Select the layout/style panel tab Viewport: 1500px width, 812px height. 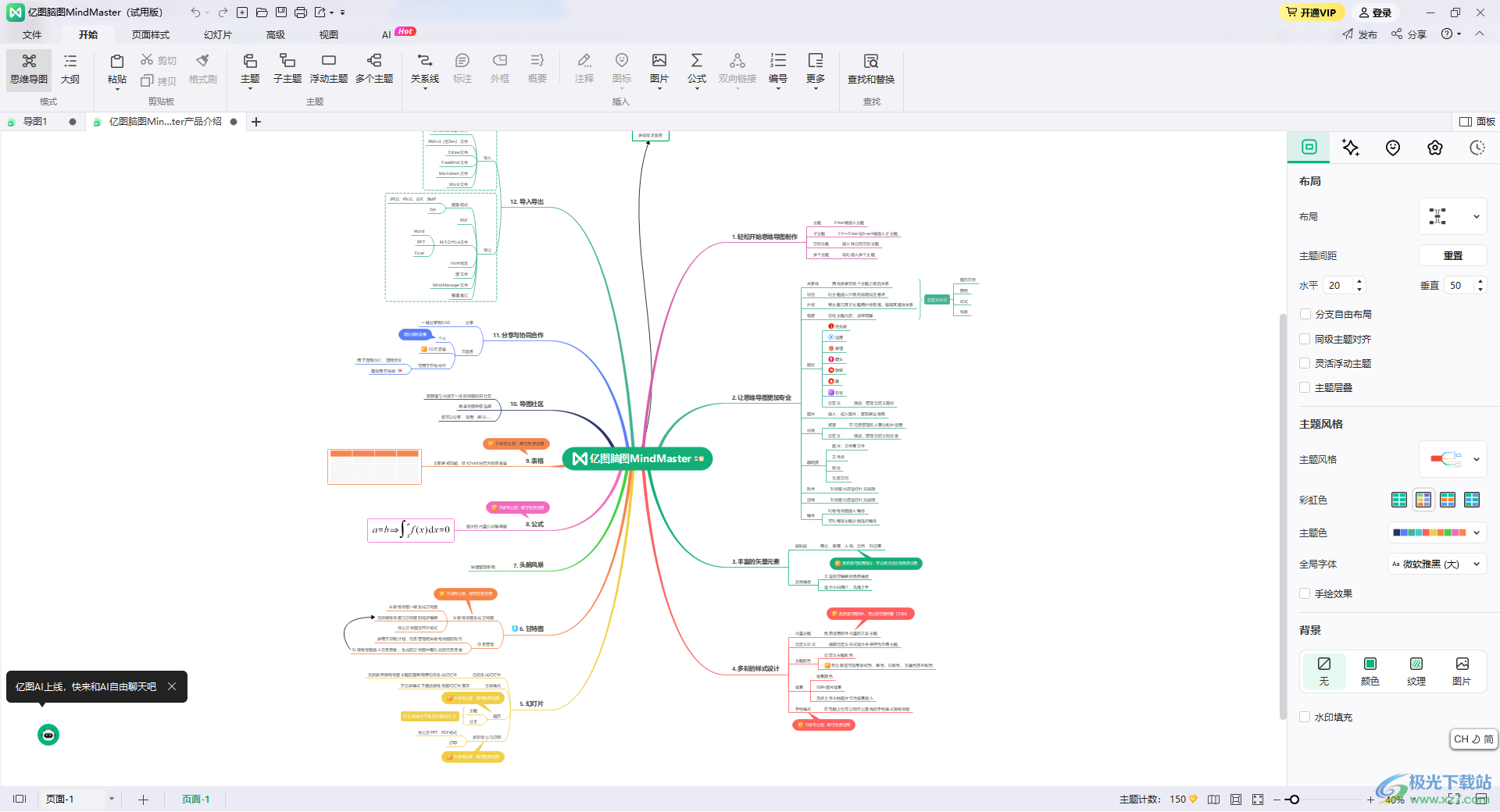click(1309, 147)
